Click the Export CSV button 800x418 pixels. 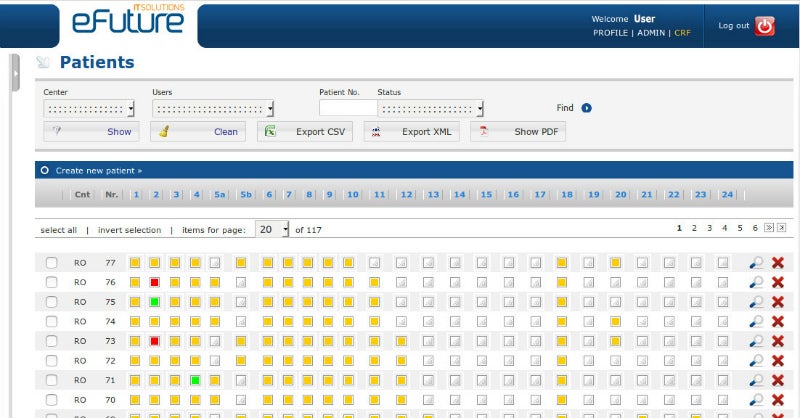pos(305,131)
